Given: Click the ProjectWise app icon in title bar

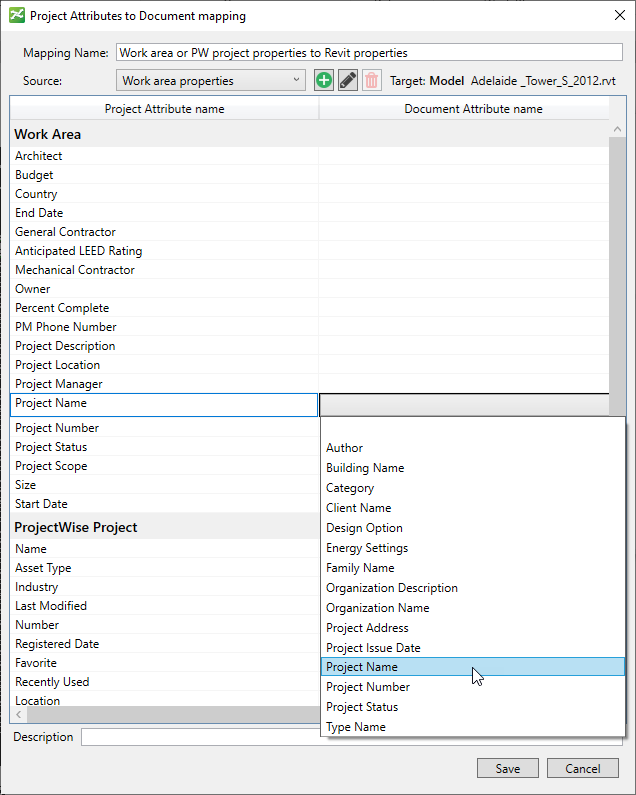Looking at the screenshot, I should click(16, 16).
